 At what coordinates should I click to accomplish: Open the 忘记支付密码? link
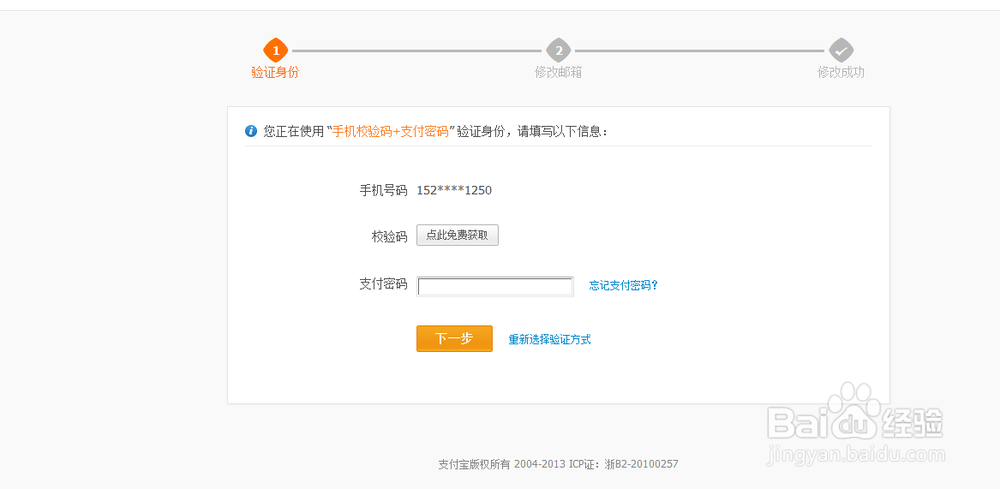[x=623, y=286]
